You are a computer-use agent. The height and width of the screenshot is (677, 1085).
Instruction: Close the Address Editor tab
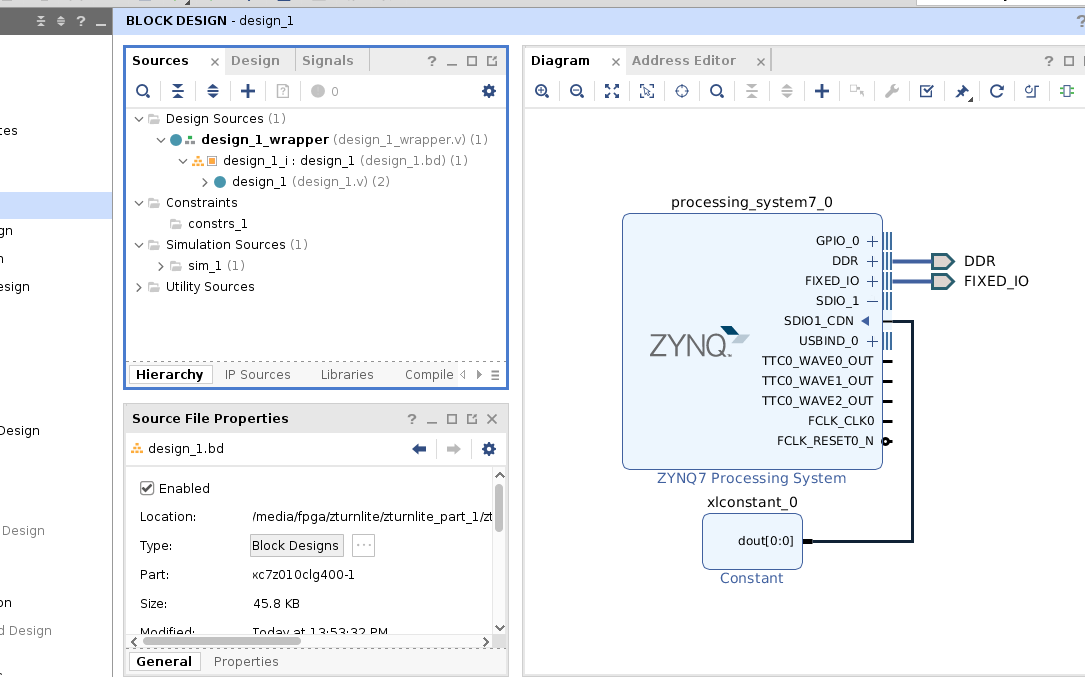760,62
